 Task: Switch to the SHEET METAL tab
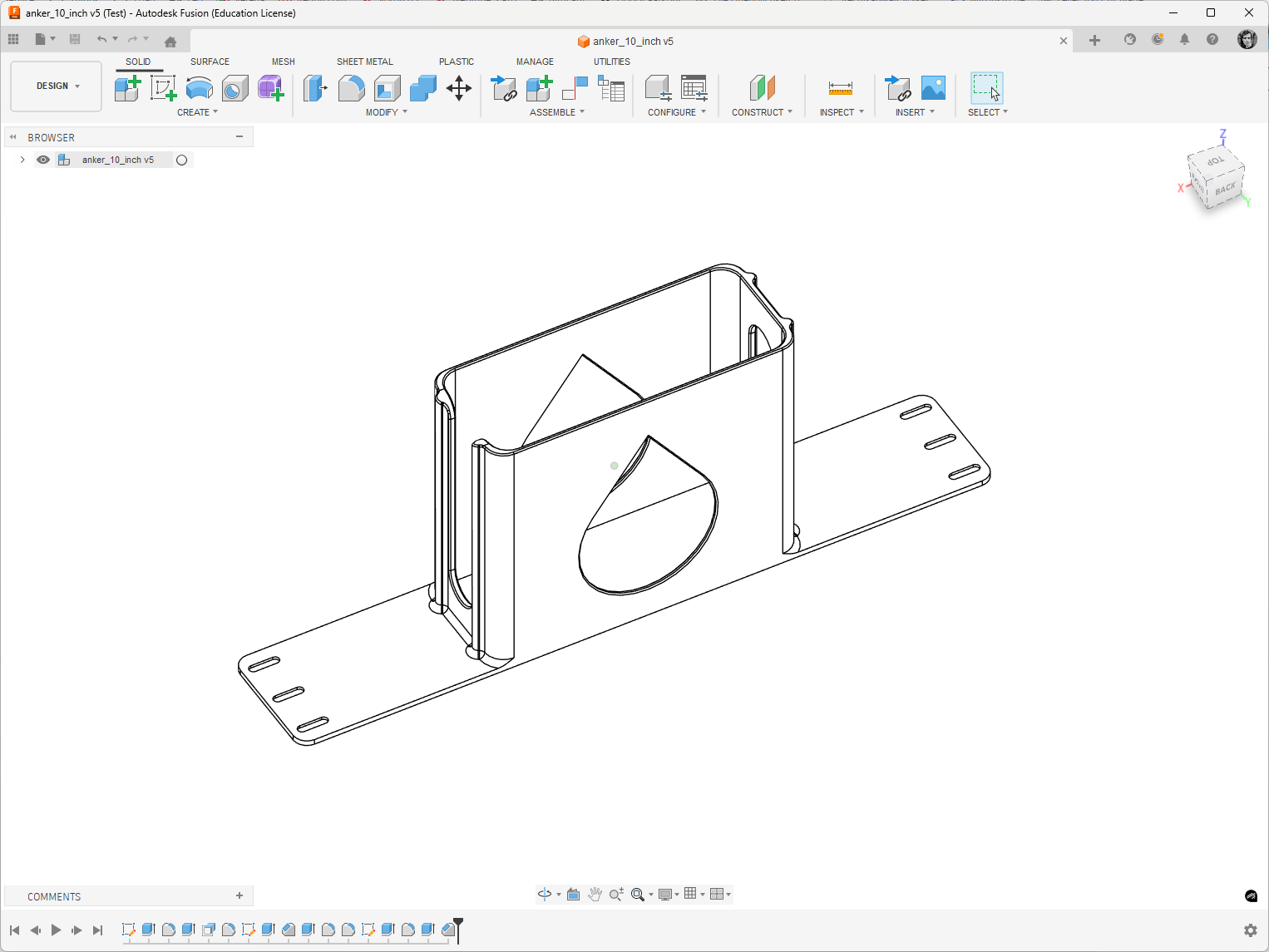point(365,62)
